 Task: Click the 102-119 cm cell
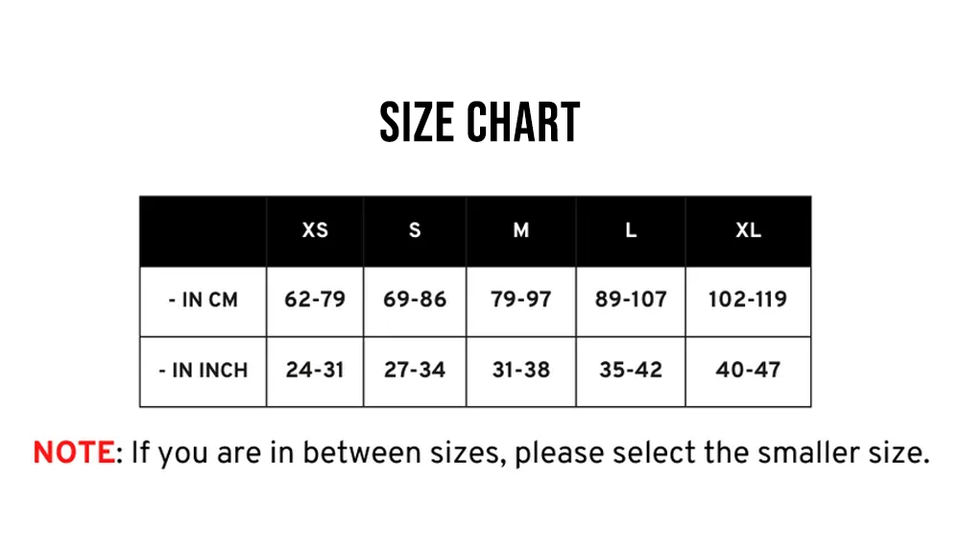(x=748, y=300)
